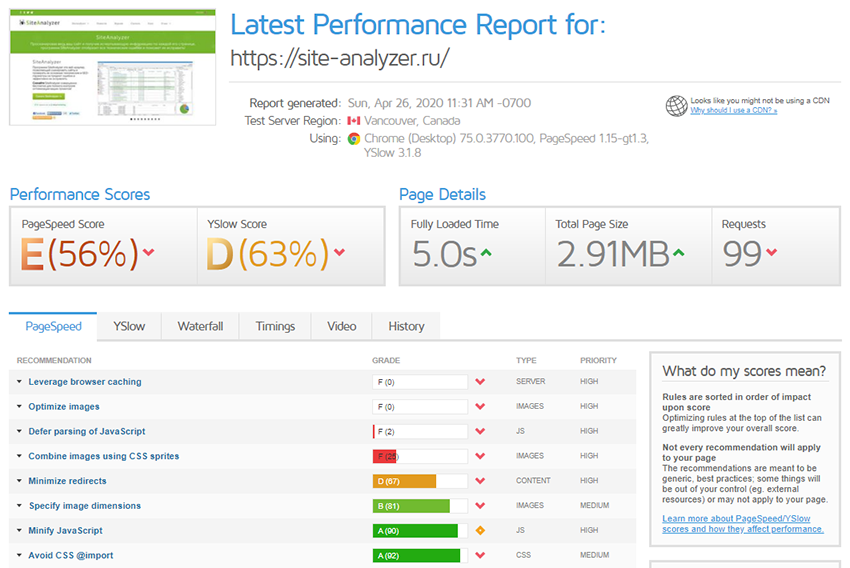This screenshot has width=850, height=568.
Task: Select the PageSpeed tab
Action: tap(53, 326)
